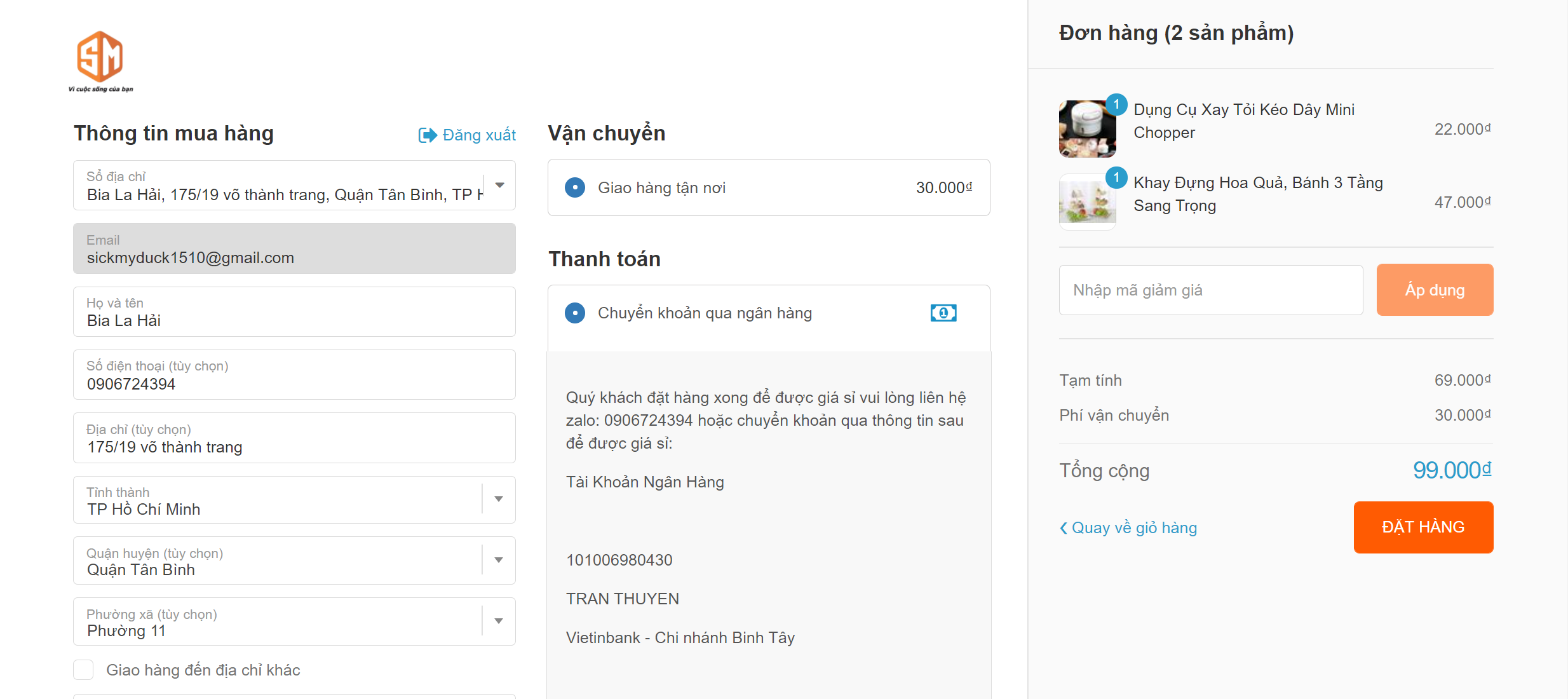1568x699 pixels.
Task: Click the quantity badge on Mini Chopper
Action: pos(1116,105)
